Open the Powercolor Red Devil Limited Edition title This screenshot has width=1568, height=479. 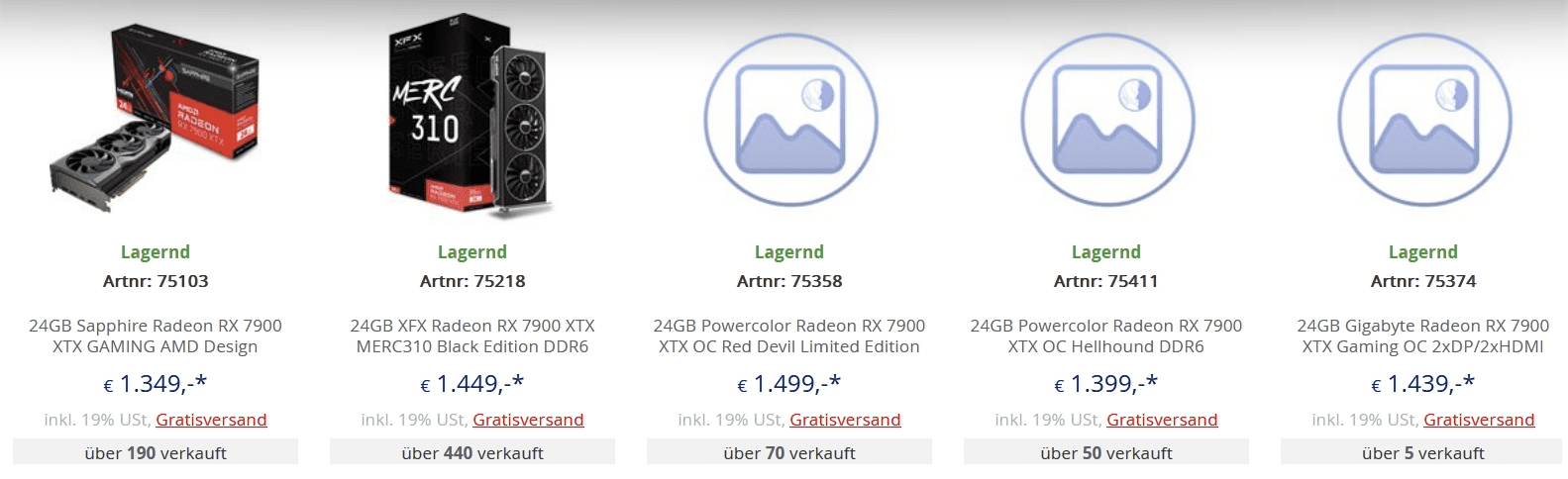[x=789, y=335]
